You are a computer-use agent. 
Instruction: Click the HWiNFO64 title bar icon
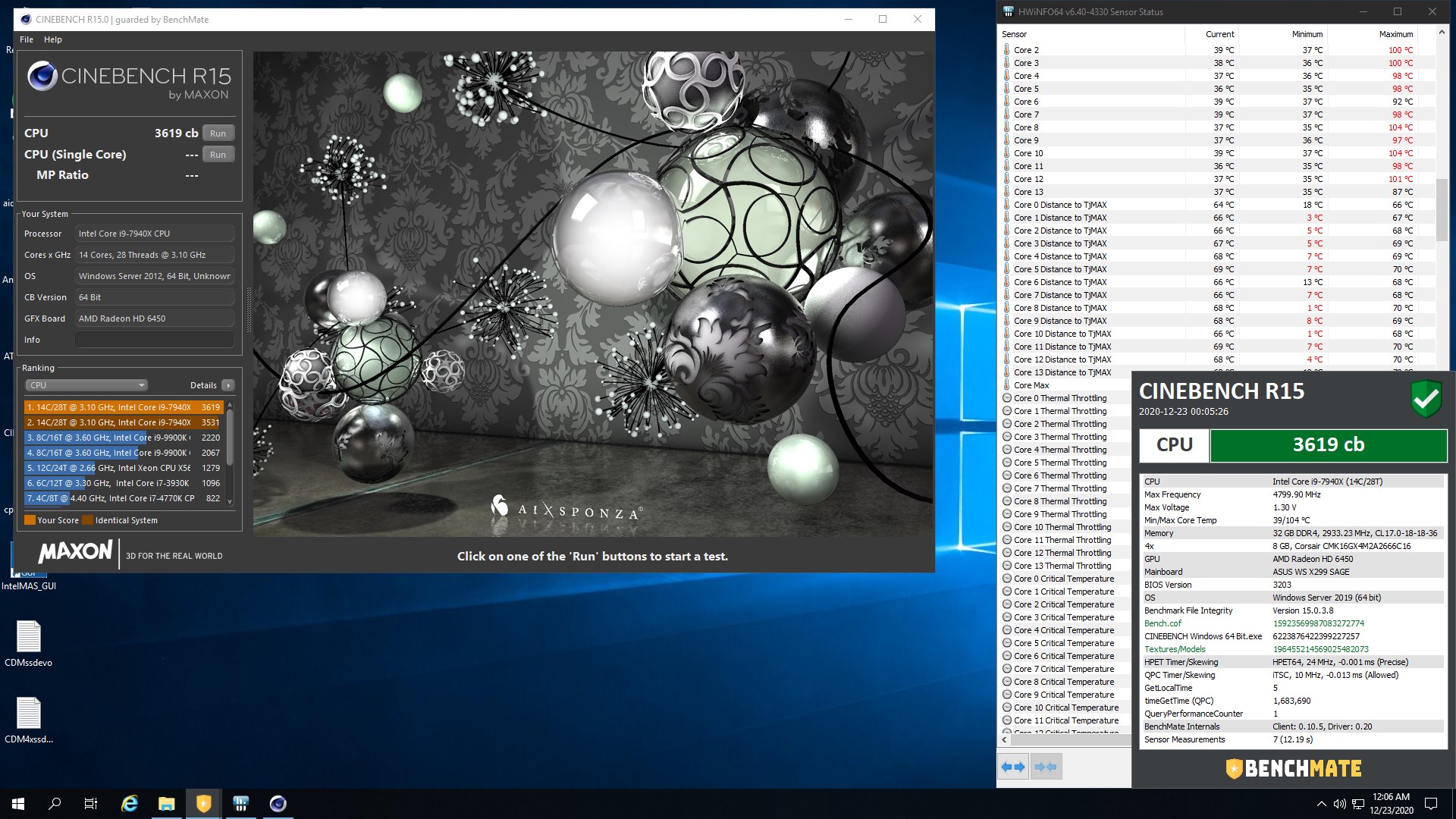coord(1008,11)
